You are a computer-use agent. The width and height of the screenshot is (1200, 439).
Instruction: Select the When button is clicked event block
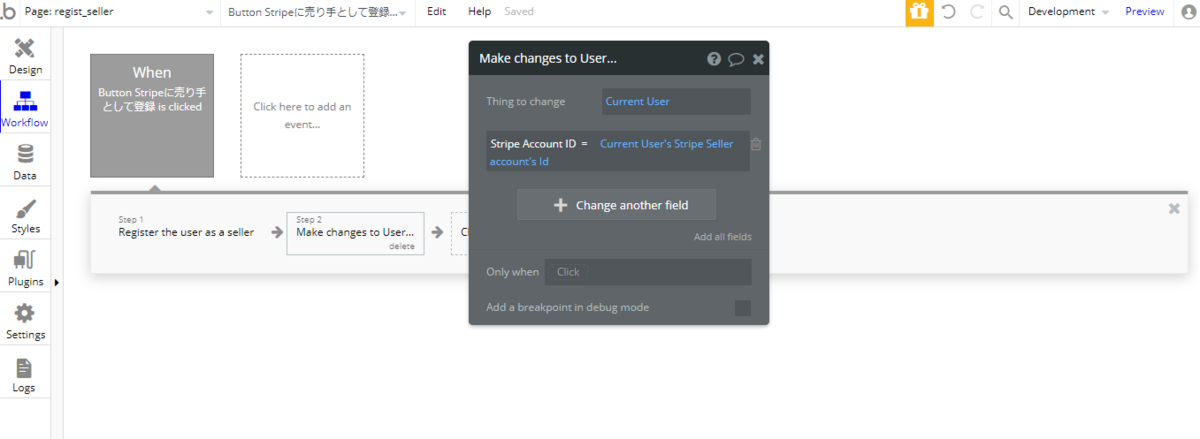click(x=152, y=116)
